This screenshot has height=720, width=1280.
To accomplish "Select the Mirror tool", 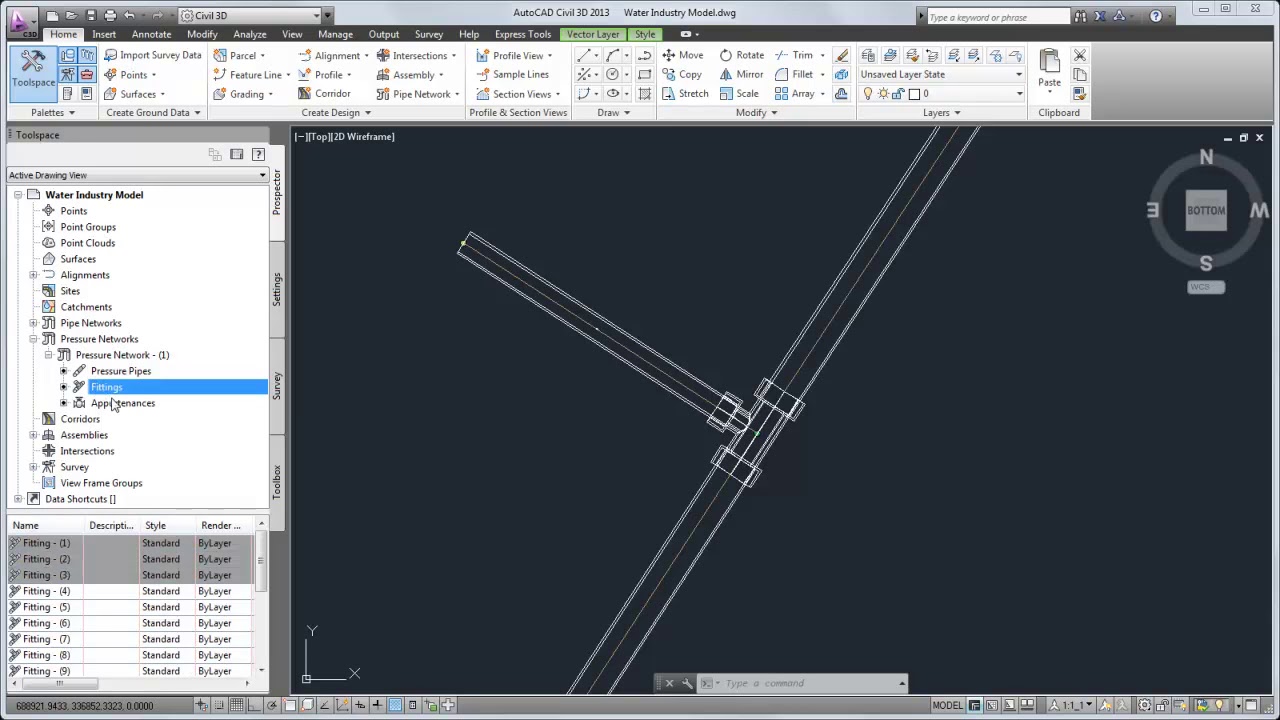I will point(741,74).
